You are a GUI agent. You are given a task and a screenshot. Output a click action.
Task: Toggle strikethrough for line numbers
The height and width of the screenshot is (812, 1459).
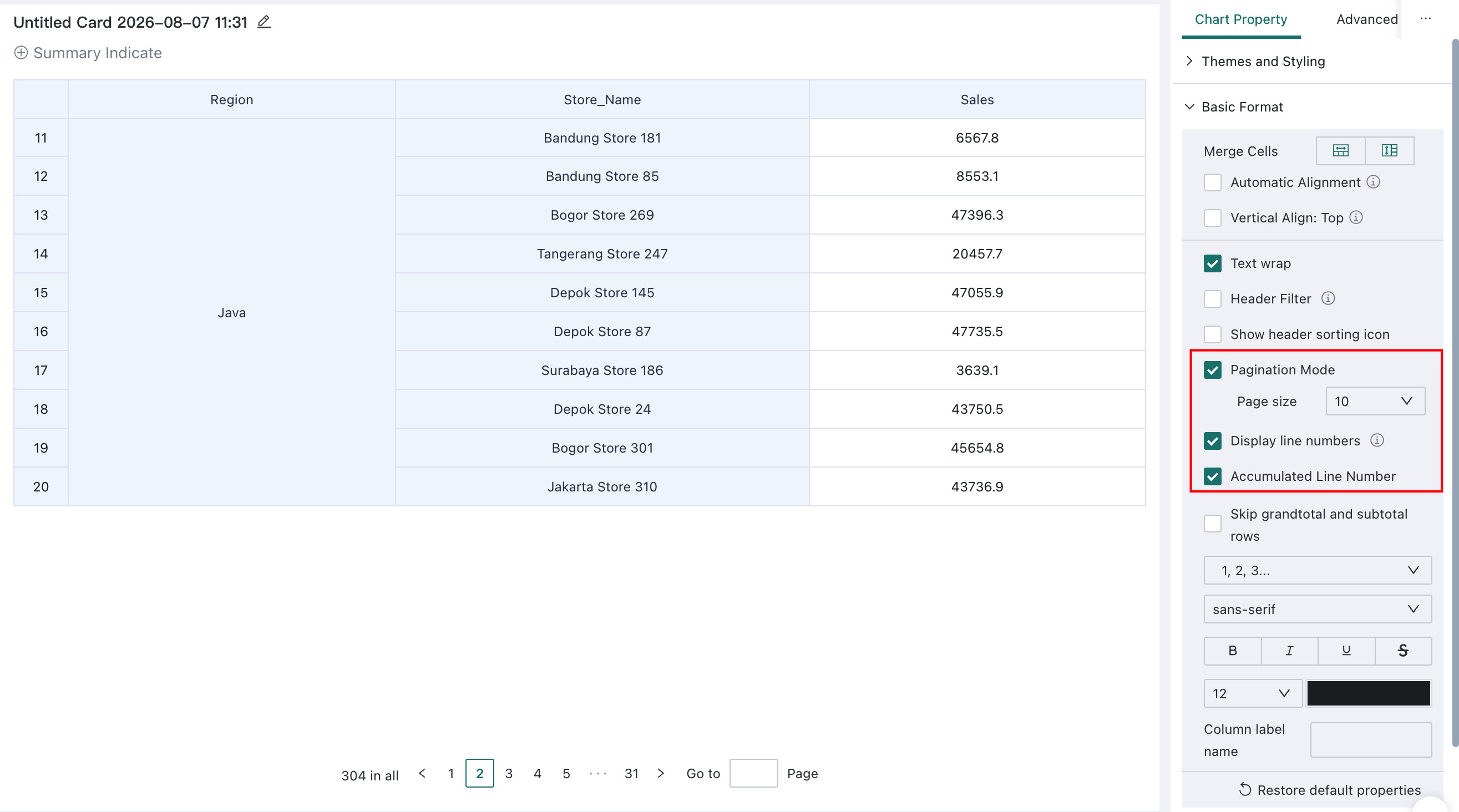click(1403, 651)
